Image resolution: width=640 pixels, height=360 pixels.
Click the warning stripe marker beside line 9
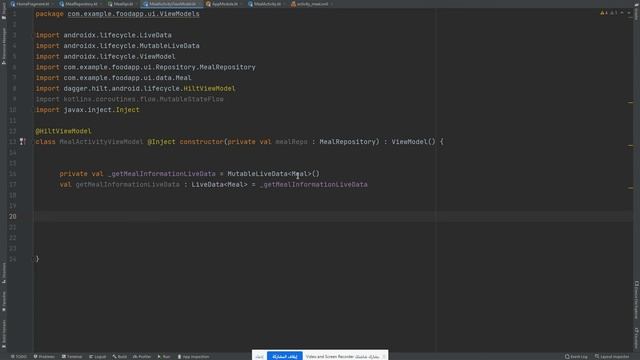pos(630,102)
